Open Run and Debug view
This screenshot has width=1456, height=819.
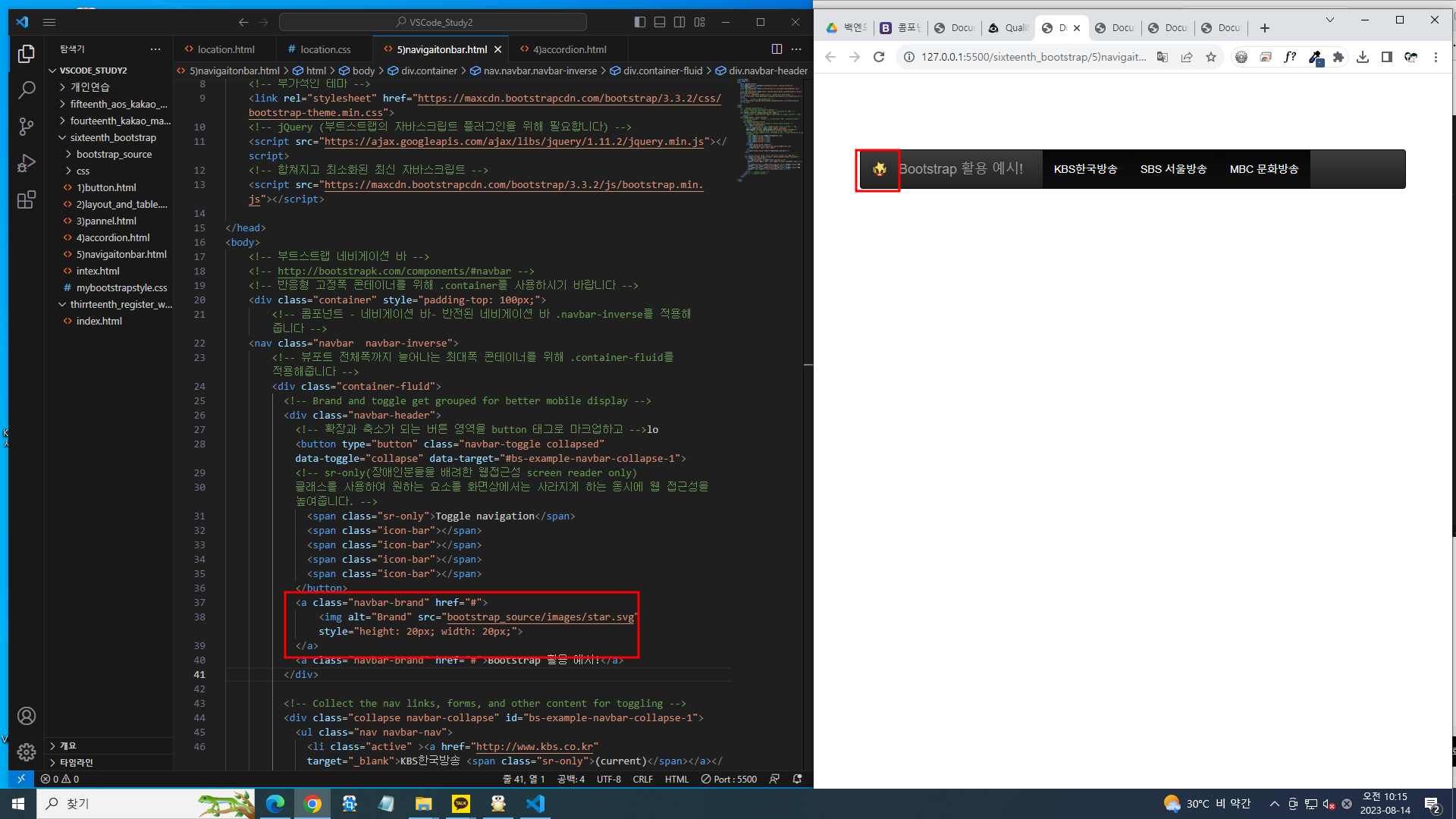(27, 163)
